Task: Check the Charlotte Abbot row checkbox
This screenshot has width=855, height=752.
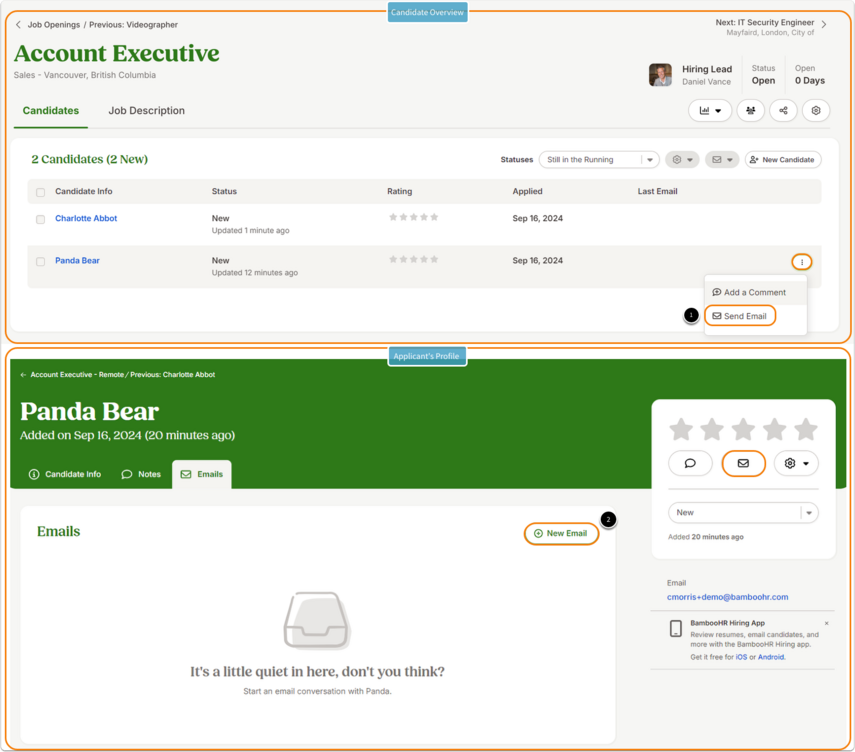Action: (x=40, y=219)
